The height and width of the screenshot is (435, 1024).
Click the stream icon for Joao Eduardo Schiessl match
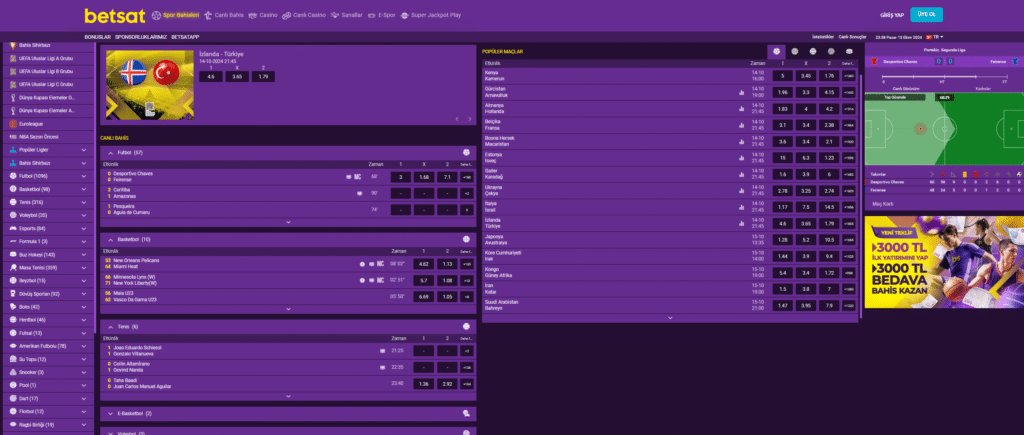383,351
